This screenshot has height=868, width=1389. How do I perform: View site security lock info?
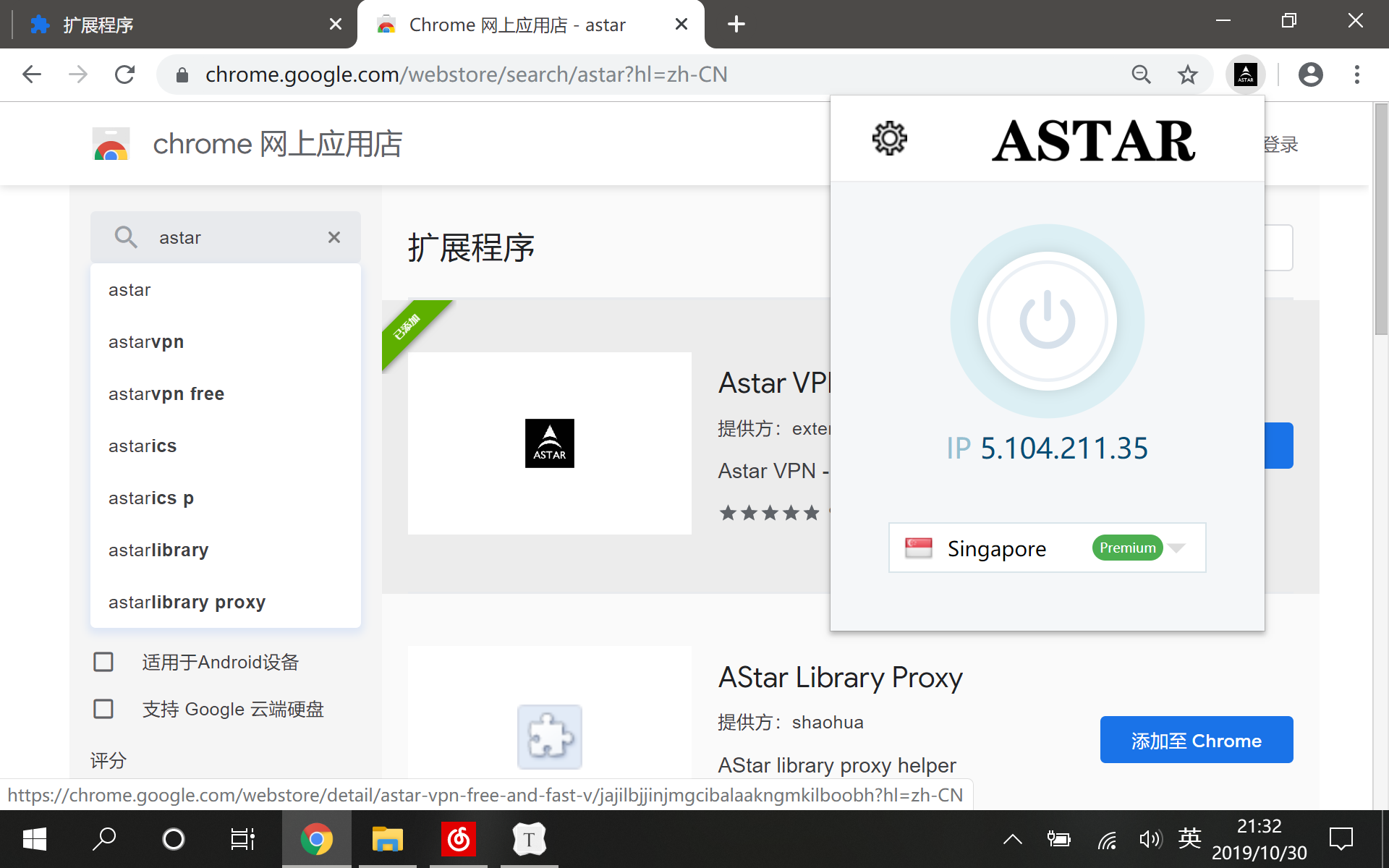[x=182, y=75]
